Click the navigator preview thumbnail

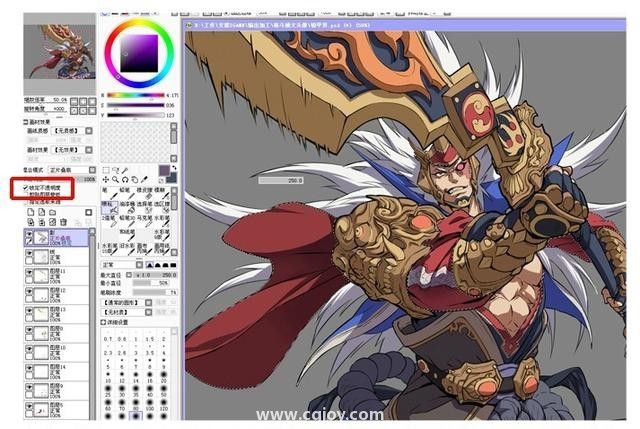pyautogui.click(x=60, y=52)
